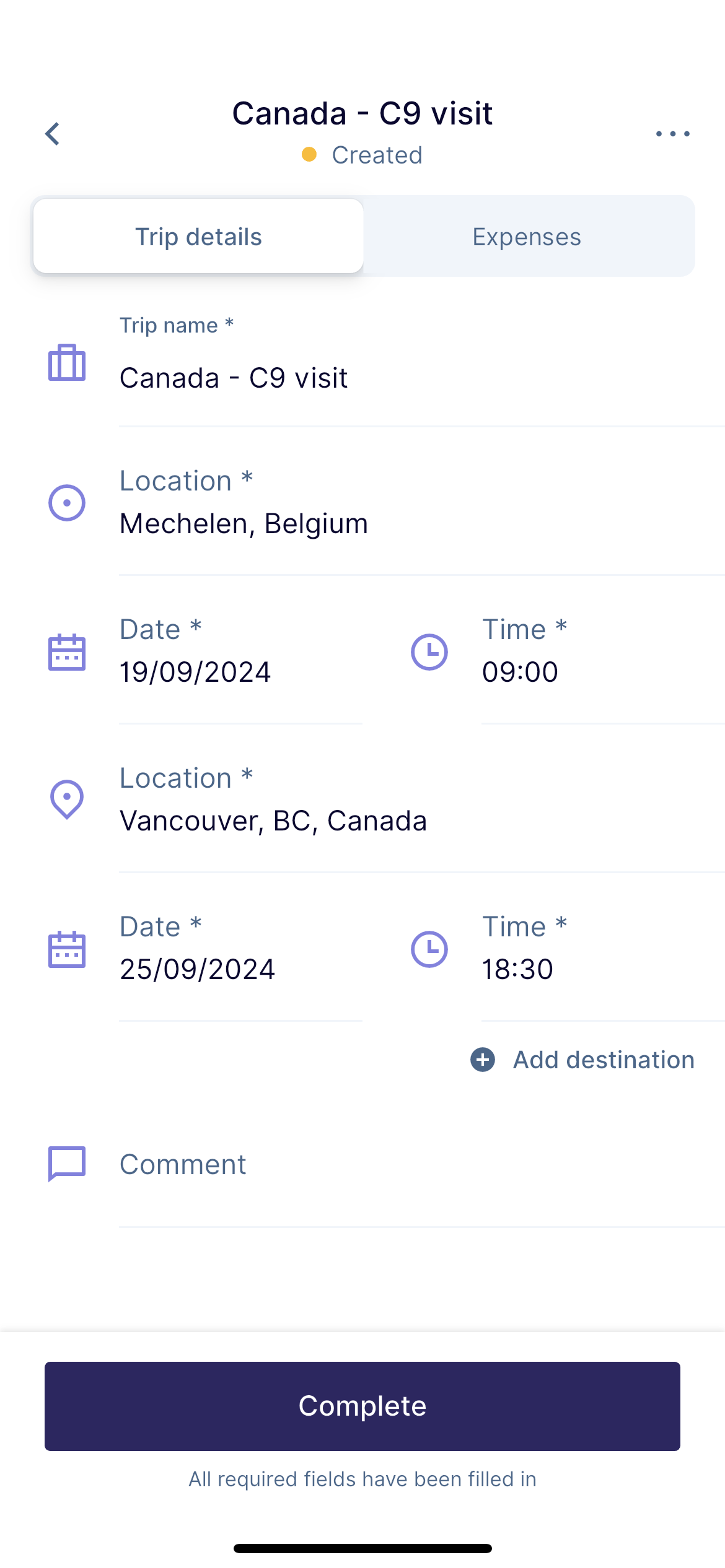725x1568 pixels.
Task: Tap the departure location circle icon
Action: coord(67,502)
